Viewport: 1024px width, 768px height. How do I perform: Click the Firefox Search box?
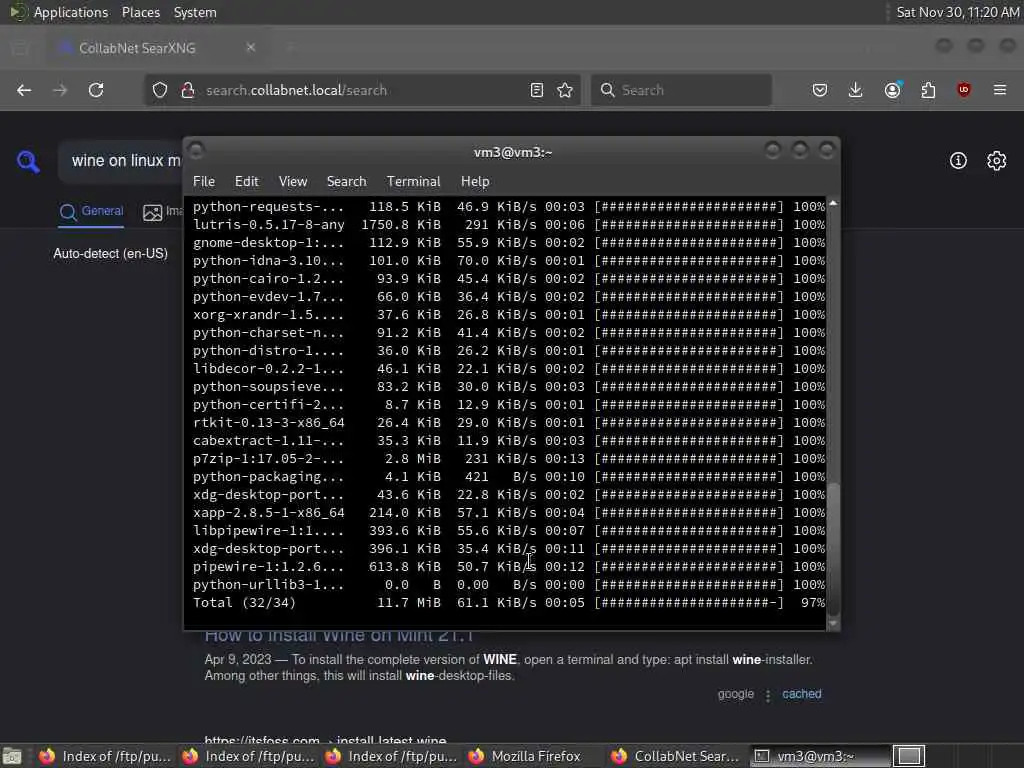[681, 90]
